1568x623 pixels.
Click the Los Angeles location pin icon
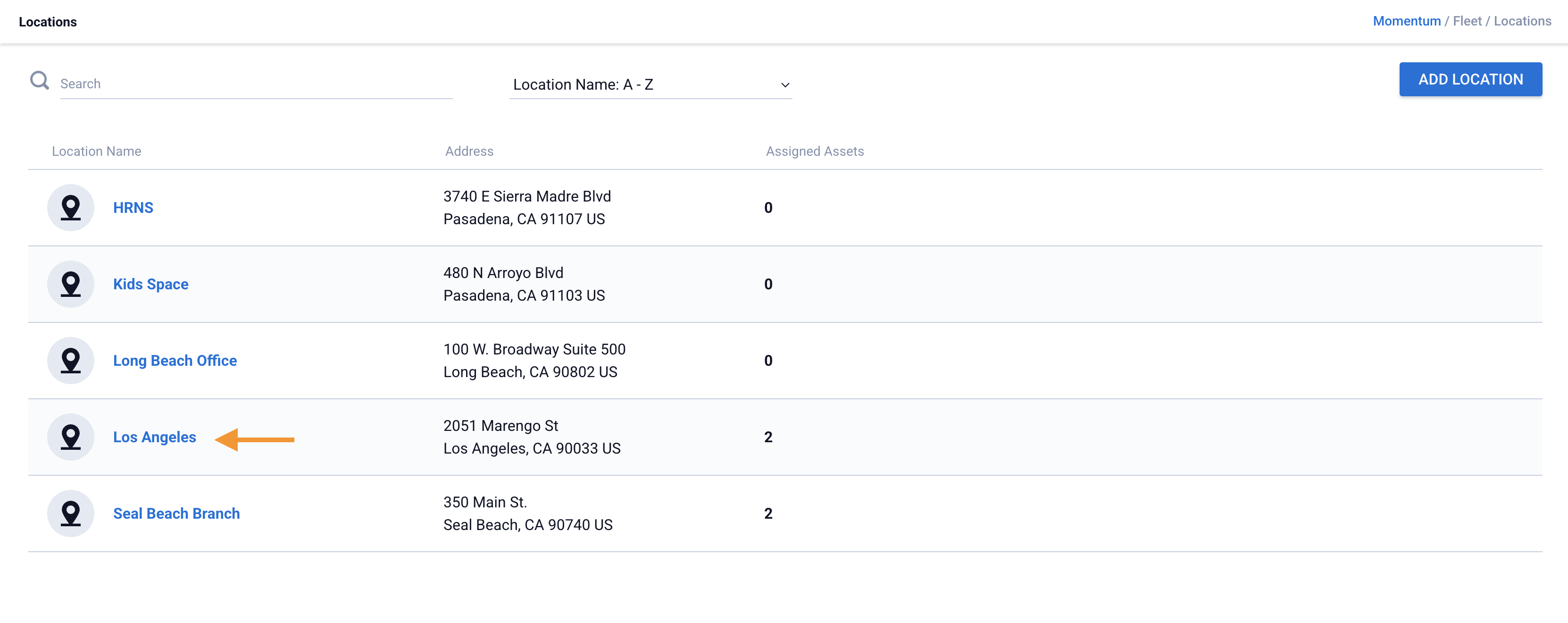(x=71, y=437)
